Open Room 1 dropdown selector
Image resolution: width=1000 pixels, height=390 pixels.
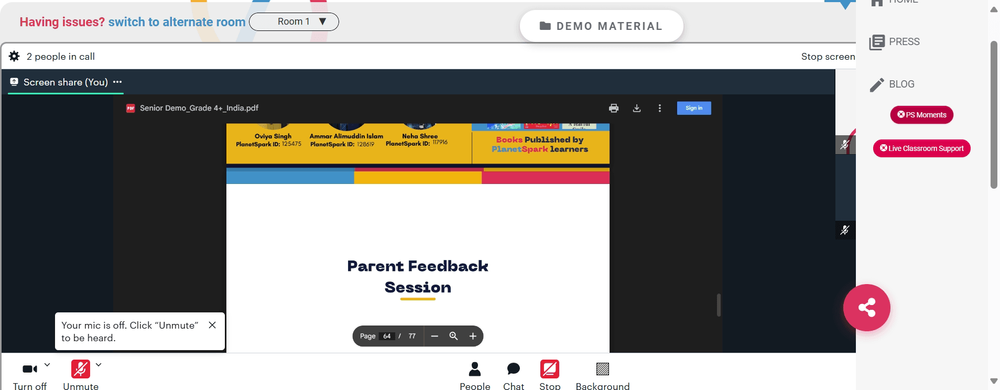tap(294, 22)
